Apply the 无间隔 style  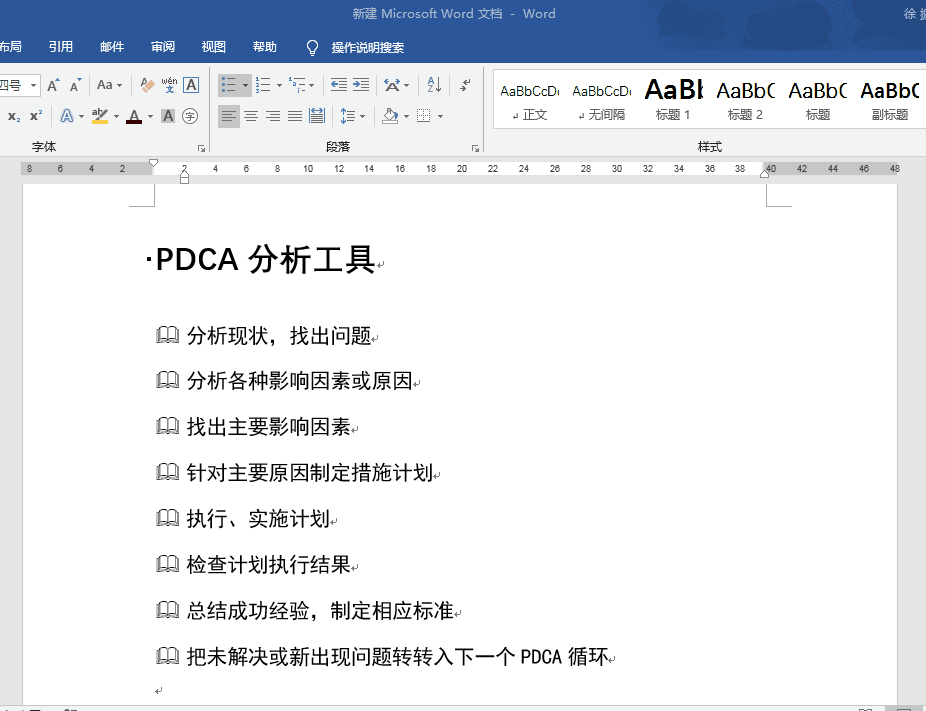[601, 99]
